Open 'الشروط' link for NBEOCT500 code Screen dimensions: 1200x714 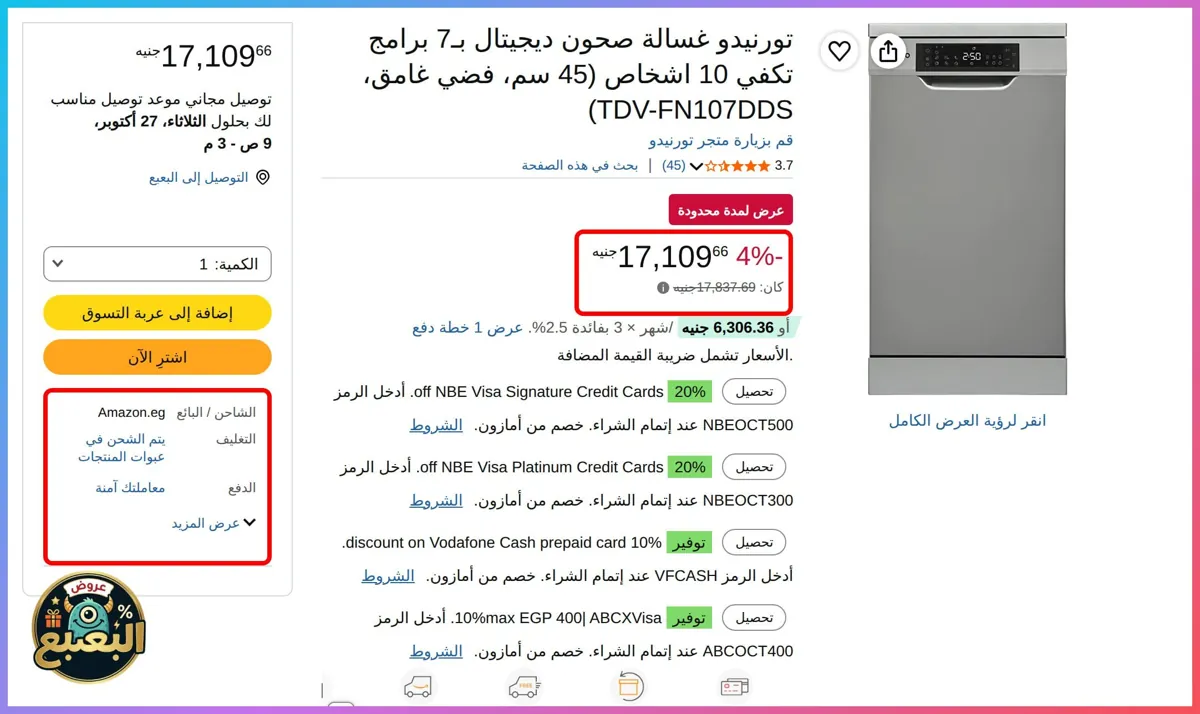[x=436, y=425]
